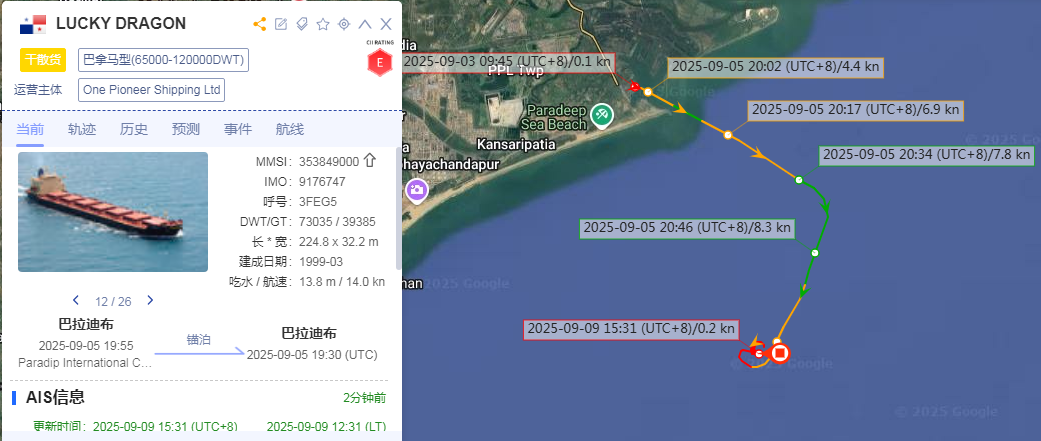
Task: Add vessel to favorites with star
Action: (323, 25)
